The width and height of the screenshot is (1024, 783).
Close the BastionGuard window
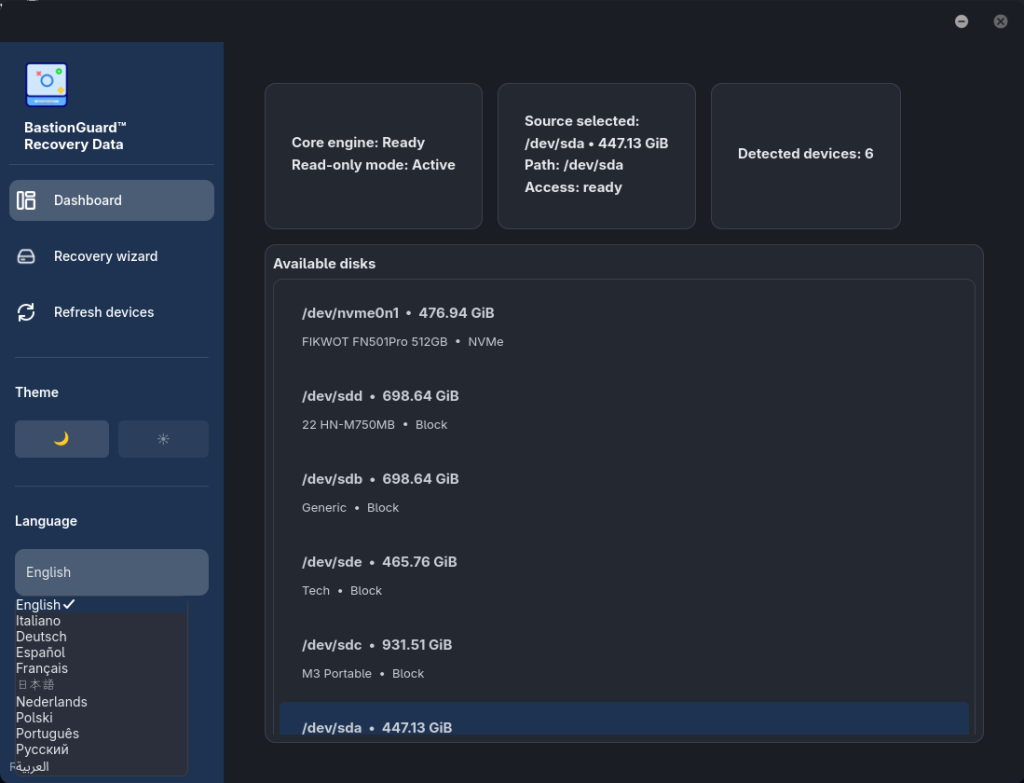click(x=1000, y=22)
